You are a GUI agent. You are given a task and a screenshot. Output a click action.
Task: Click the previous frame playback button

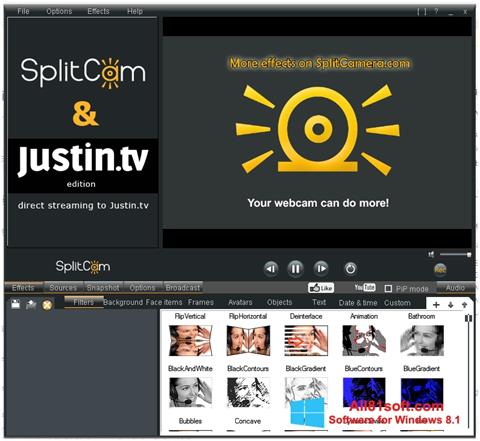(271, 269)
